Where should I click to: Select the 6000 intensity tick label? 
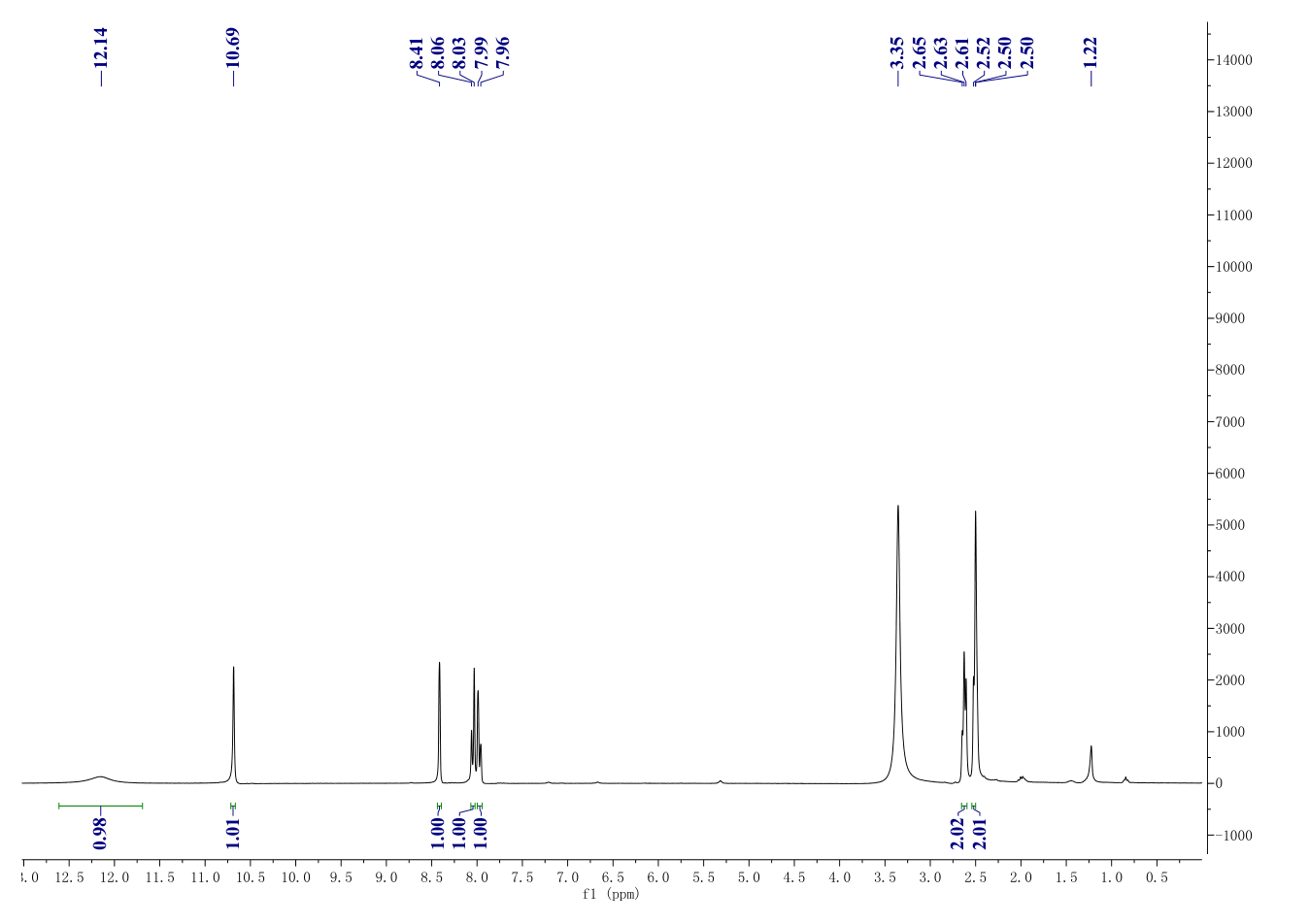point(1229,474)
